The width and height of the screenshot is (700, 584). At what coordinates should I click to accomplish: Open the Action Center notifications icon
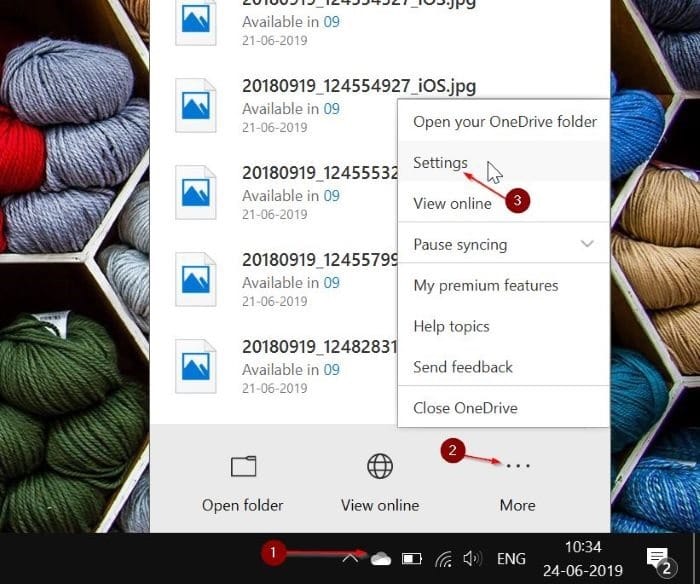[661, 560]
